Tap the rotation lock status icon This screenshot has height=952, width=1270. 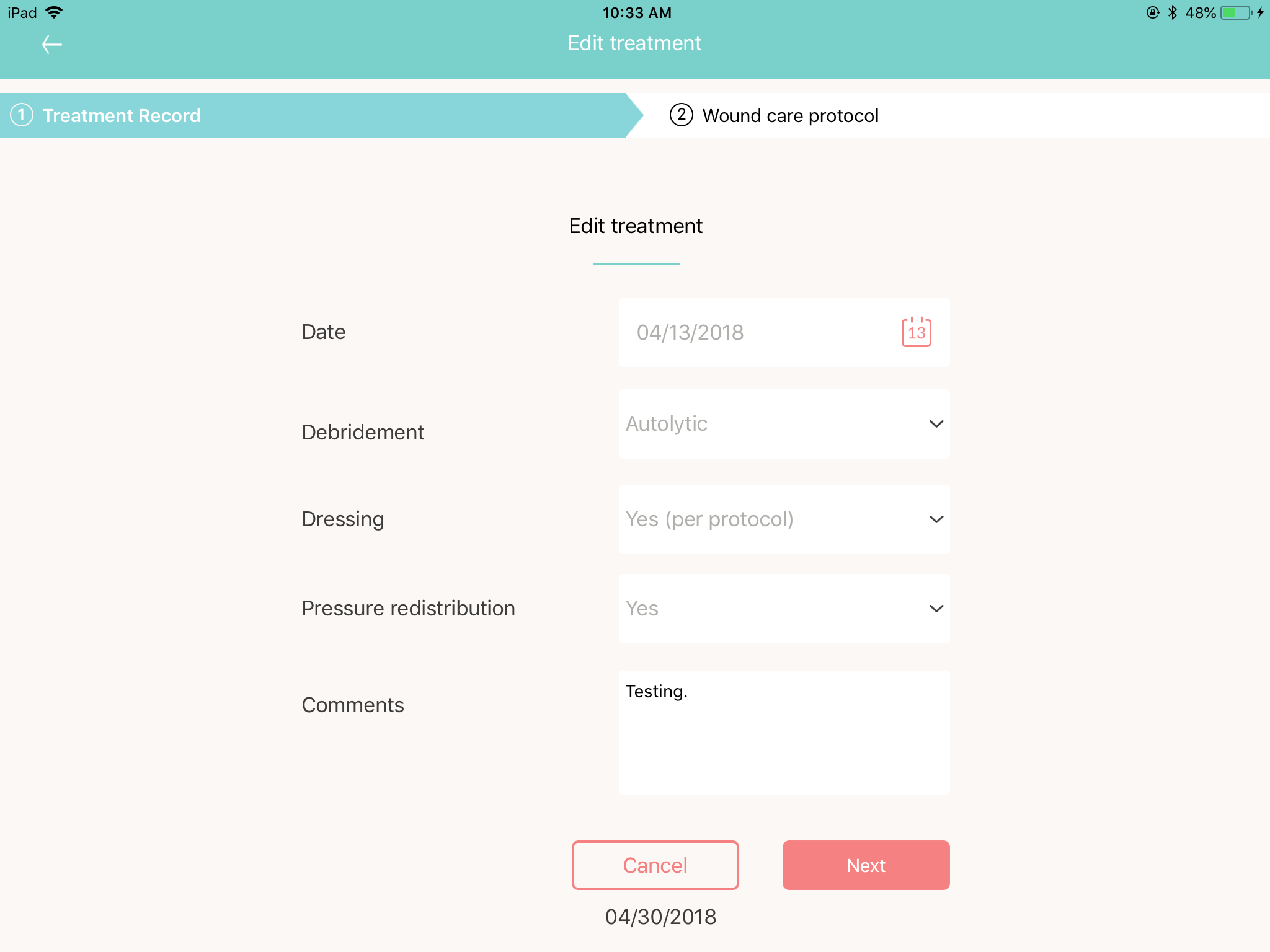[x=1153, y=13]
